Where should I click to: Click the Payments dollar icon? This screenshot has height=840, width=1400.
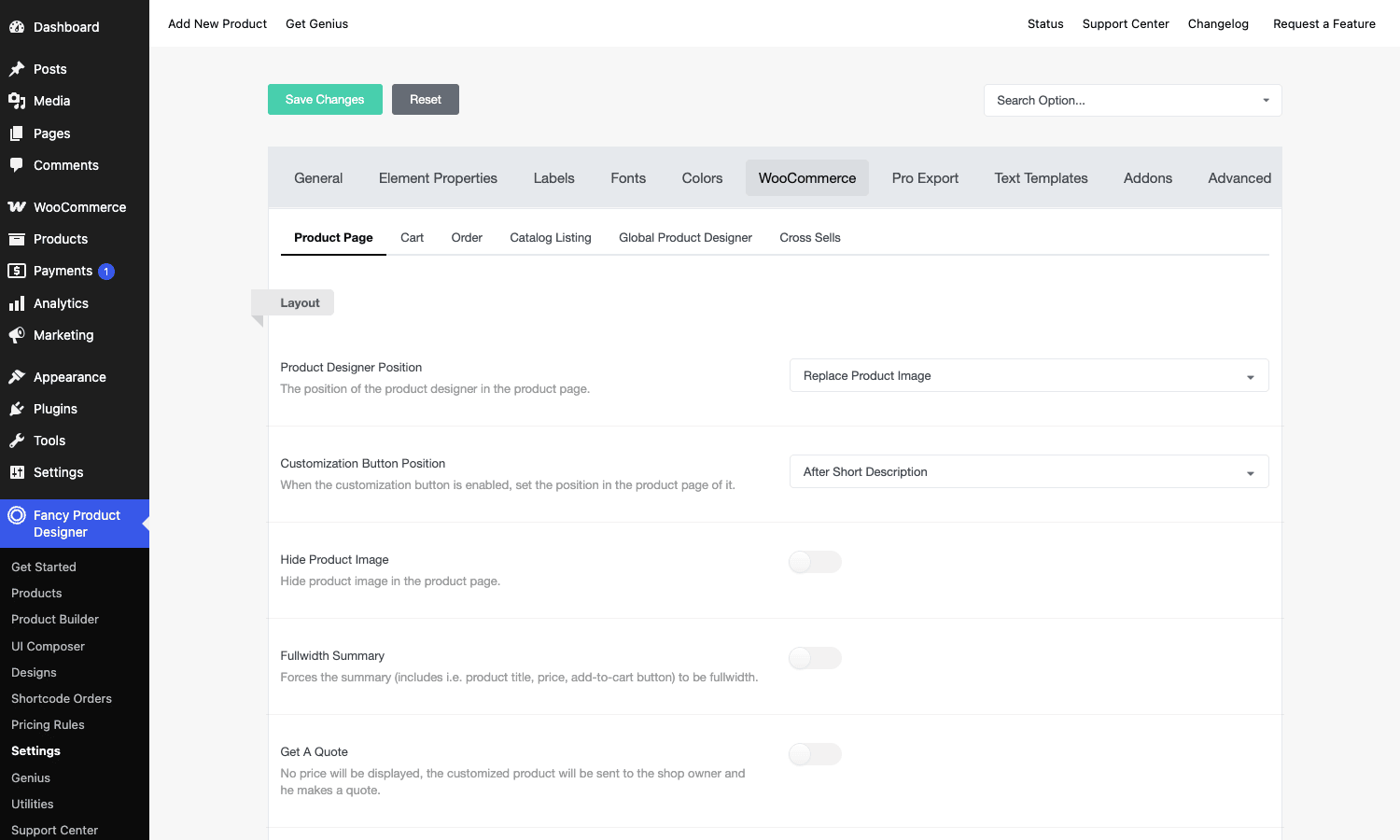(17, 271)
